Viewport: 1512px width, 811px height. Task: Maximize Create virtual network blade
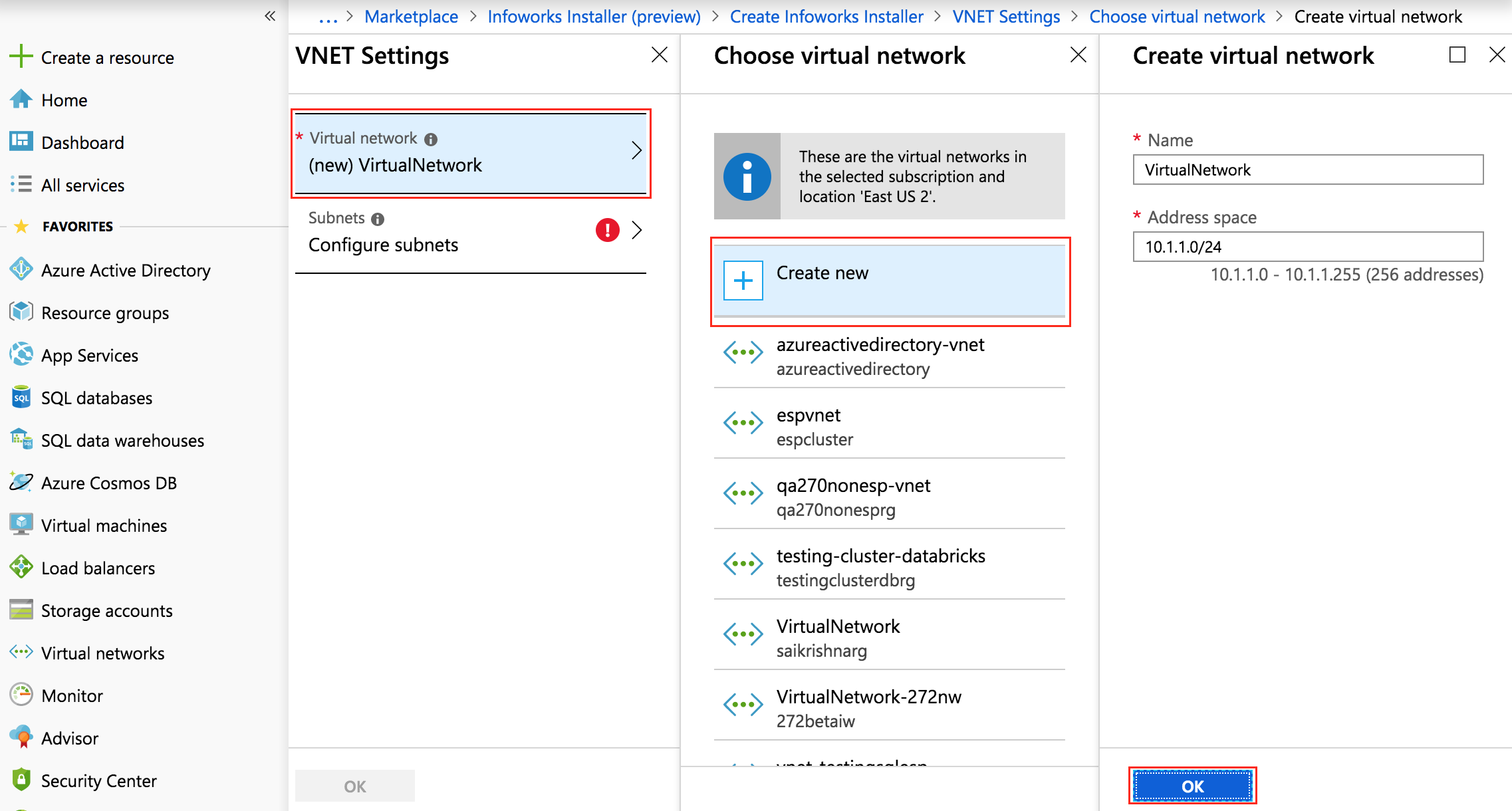[1457, 55]
